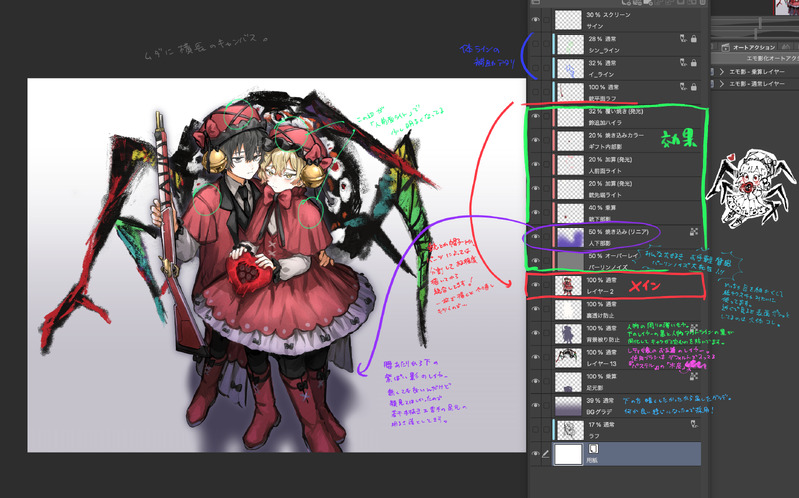The width and height of the screenshot is (799, 498).
Task: Click the BGグラデ gradient thumbnail
Action: click(568, 406)
